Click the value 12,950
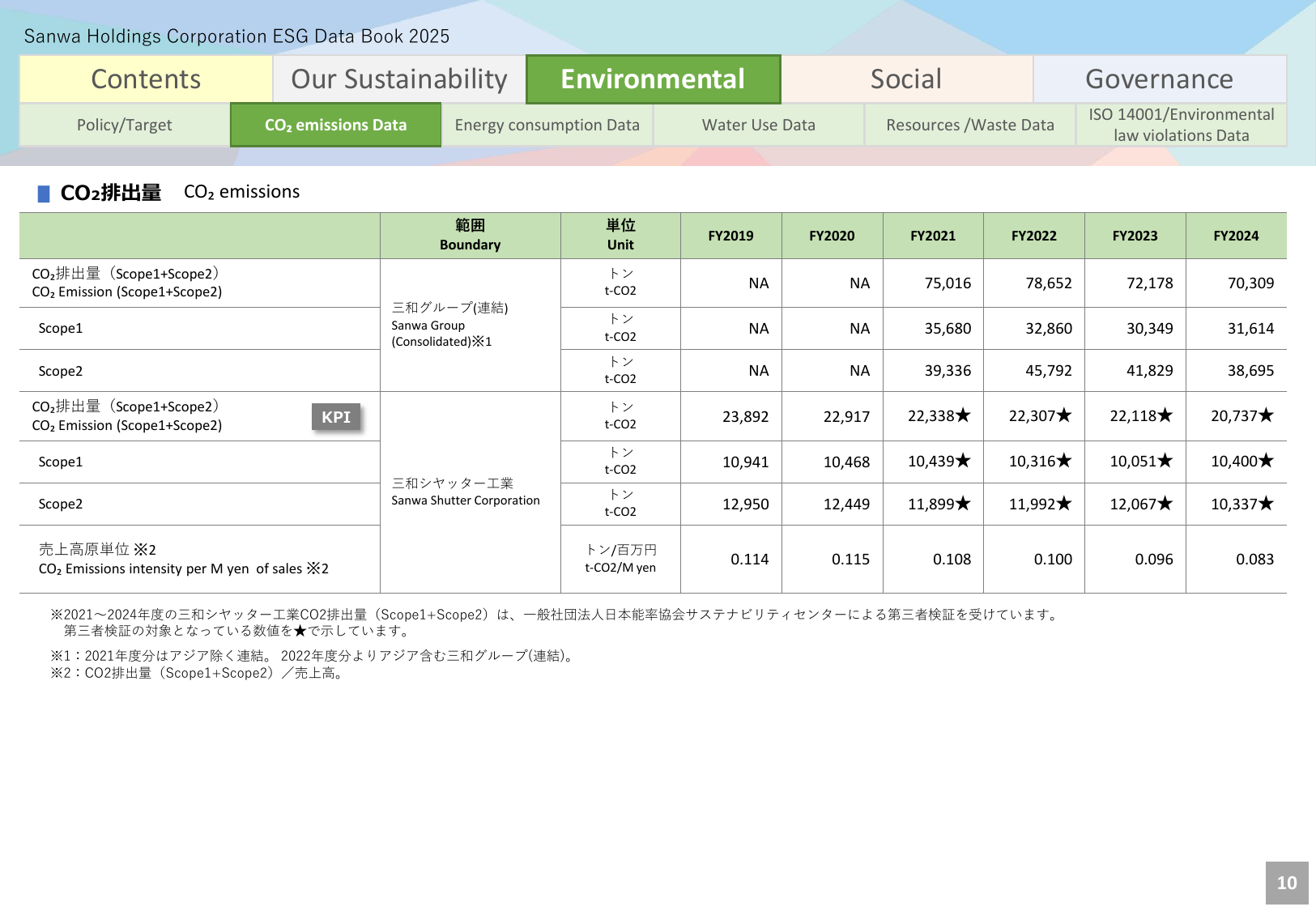Screen dimensions: 1316x911 coord(745,504)
